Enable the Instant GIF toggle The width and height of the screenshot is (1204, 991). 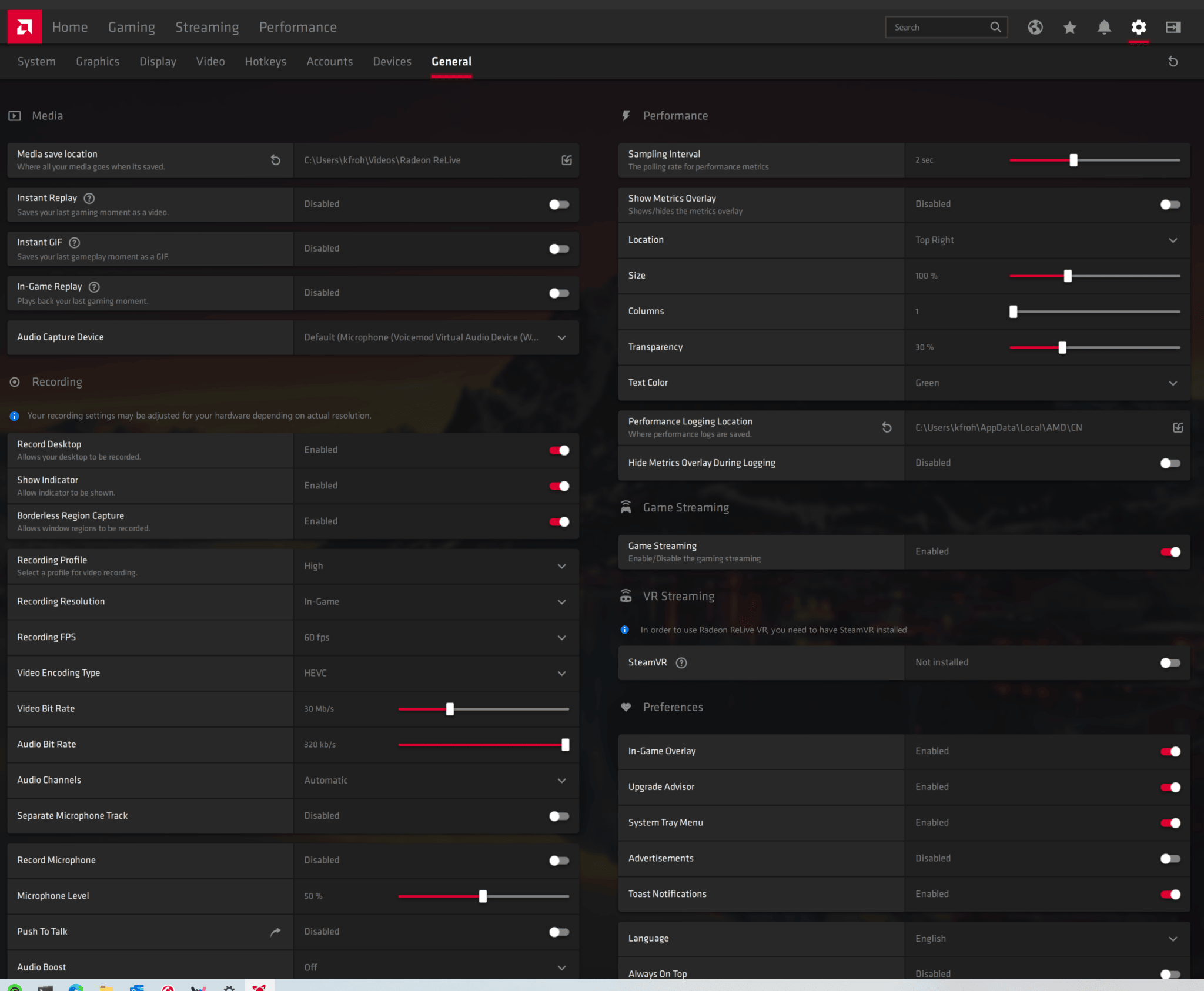[559, 249]
